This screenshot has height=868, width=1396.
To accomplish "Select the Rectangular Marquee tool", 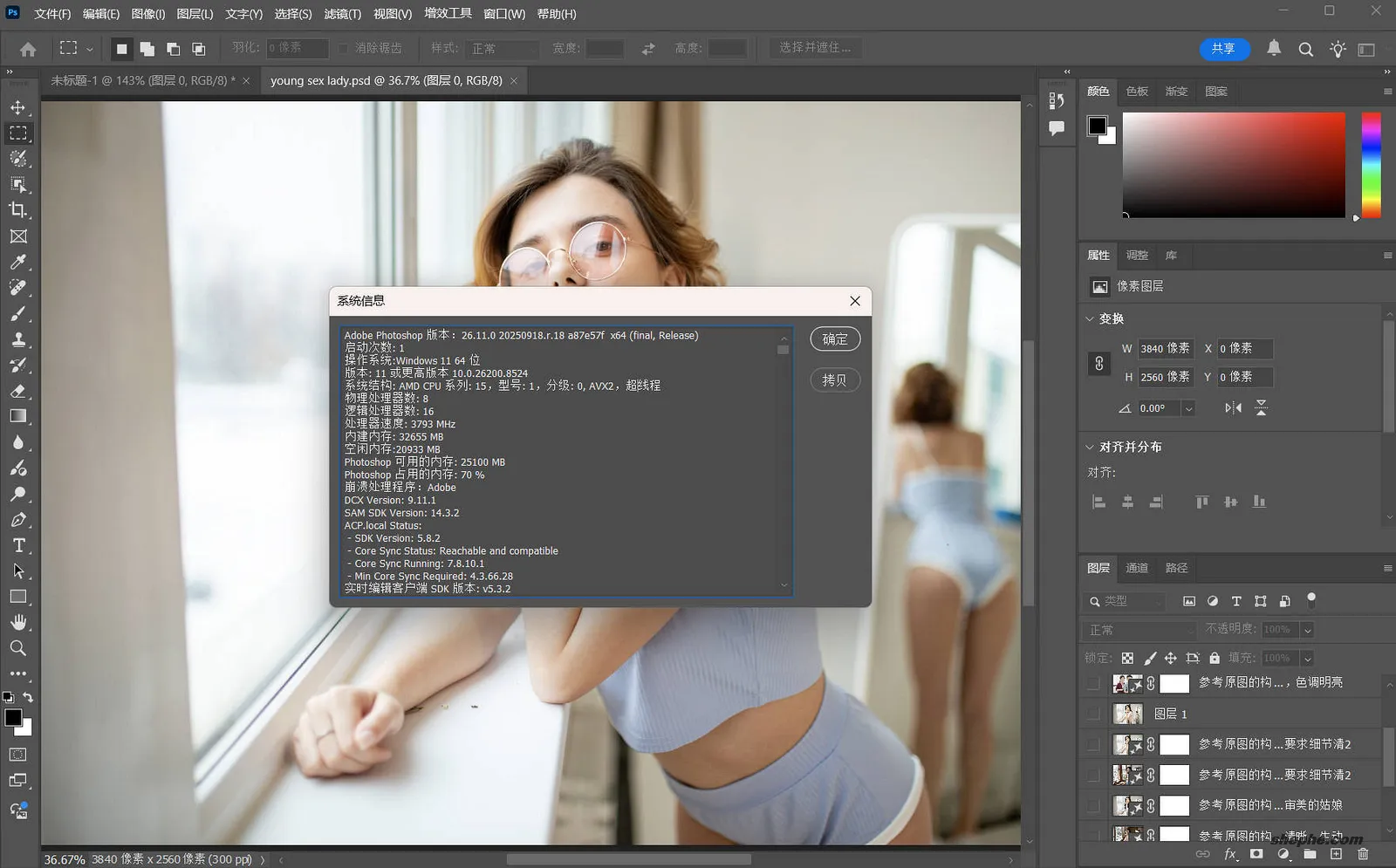I will pos(17,133).
